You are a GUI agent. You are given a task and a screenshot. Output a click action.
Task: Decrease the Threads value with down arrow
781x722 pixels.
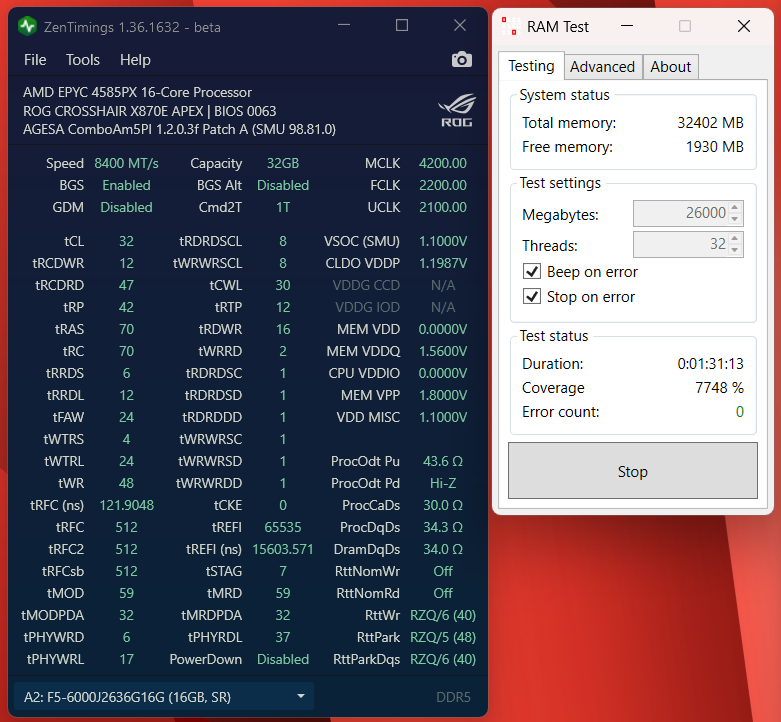click(x=735, y=250)
